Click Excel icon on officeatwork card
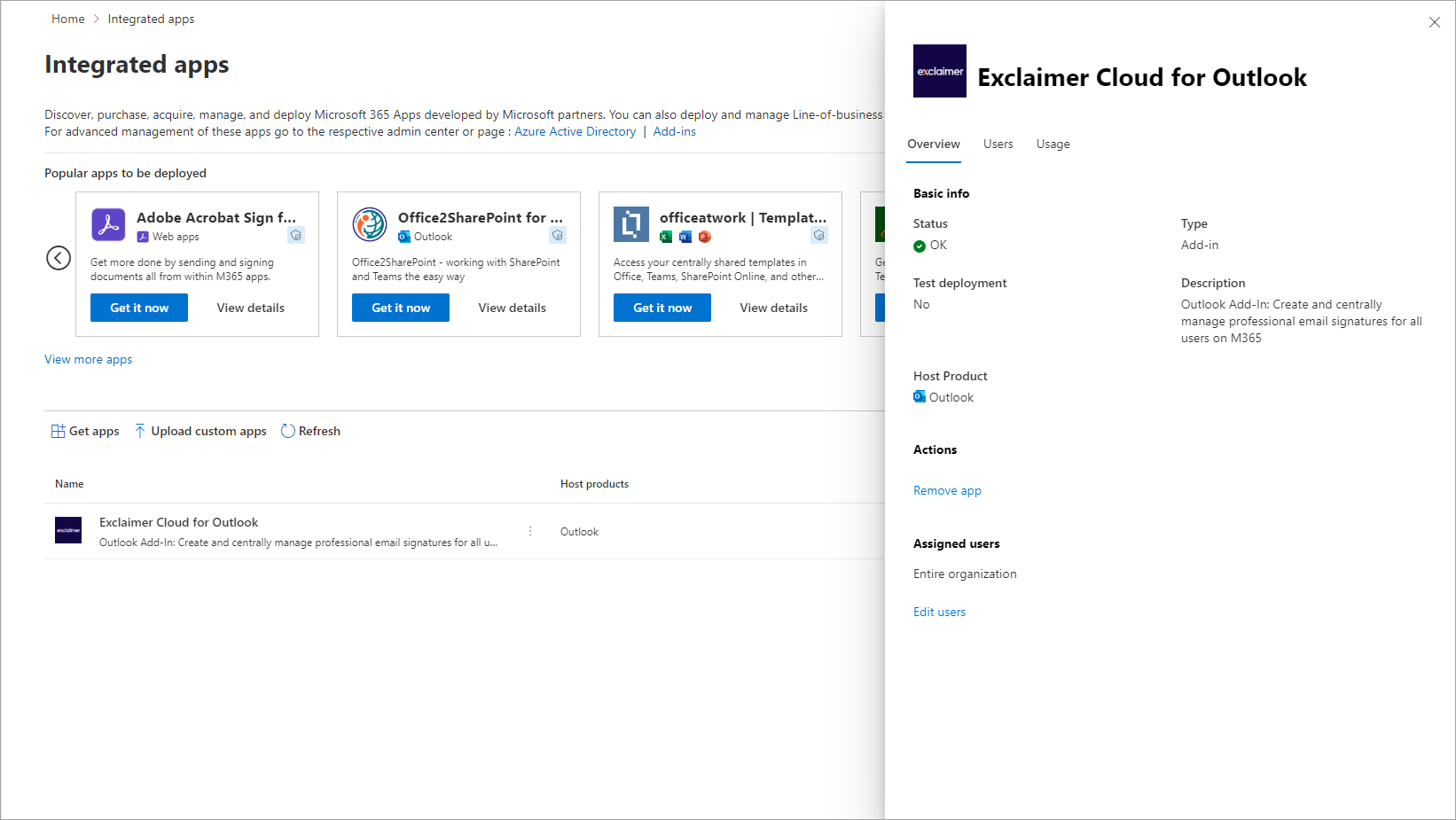This screenshot has width=1456, height=820. (x=666, y=237)
